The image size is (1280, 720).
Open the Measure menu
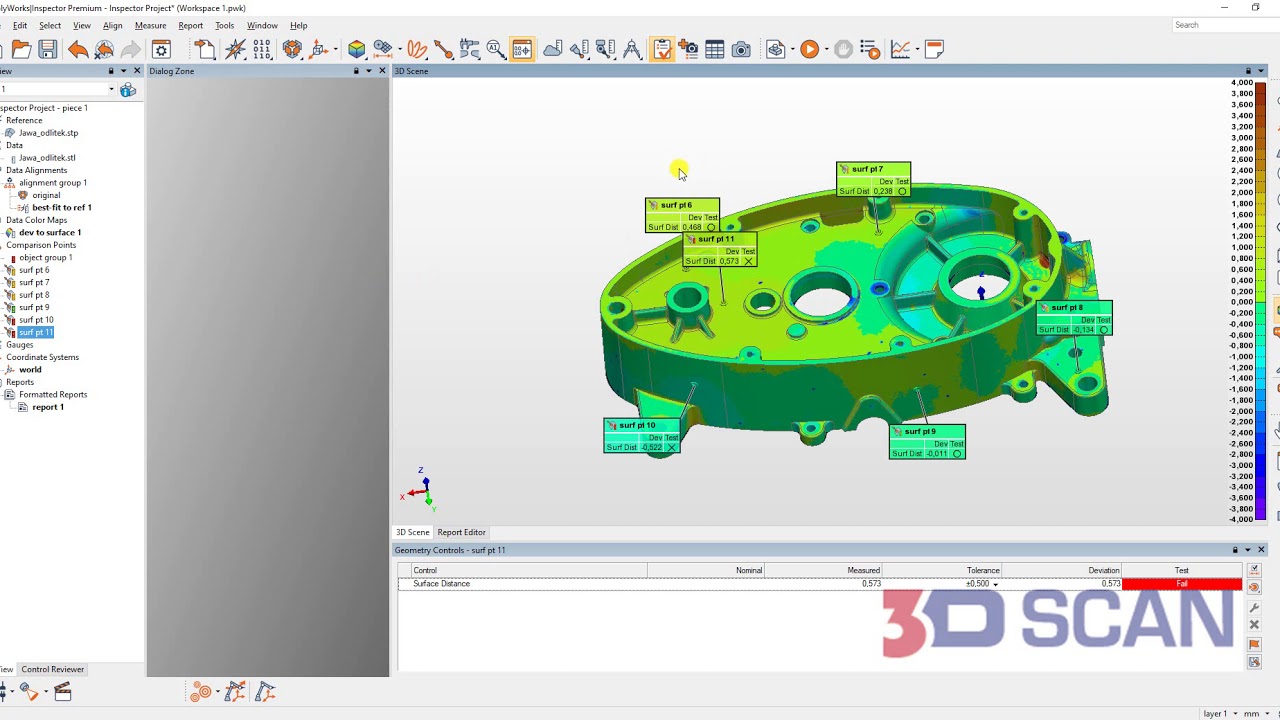[x=151, y=25]
